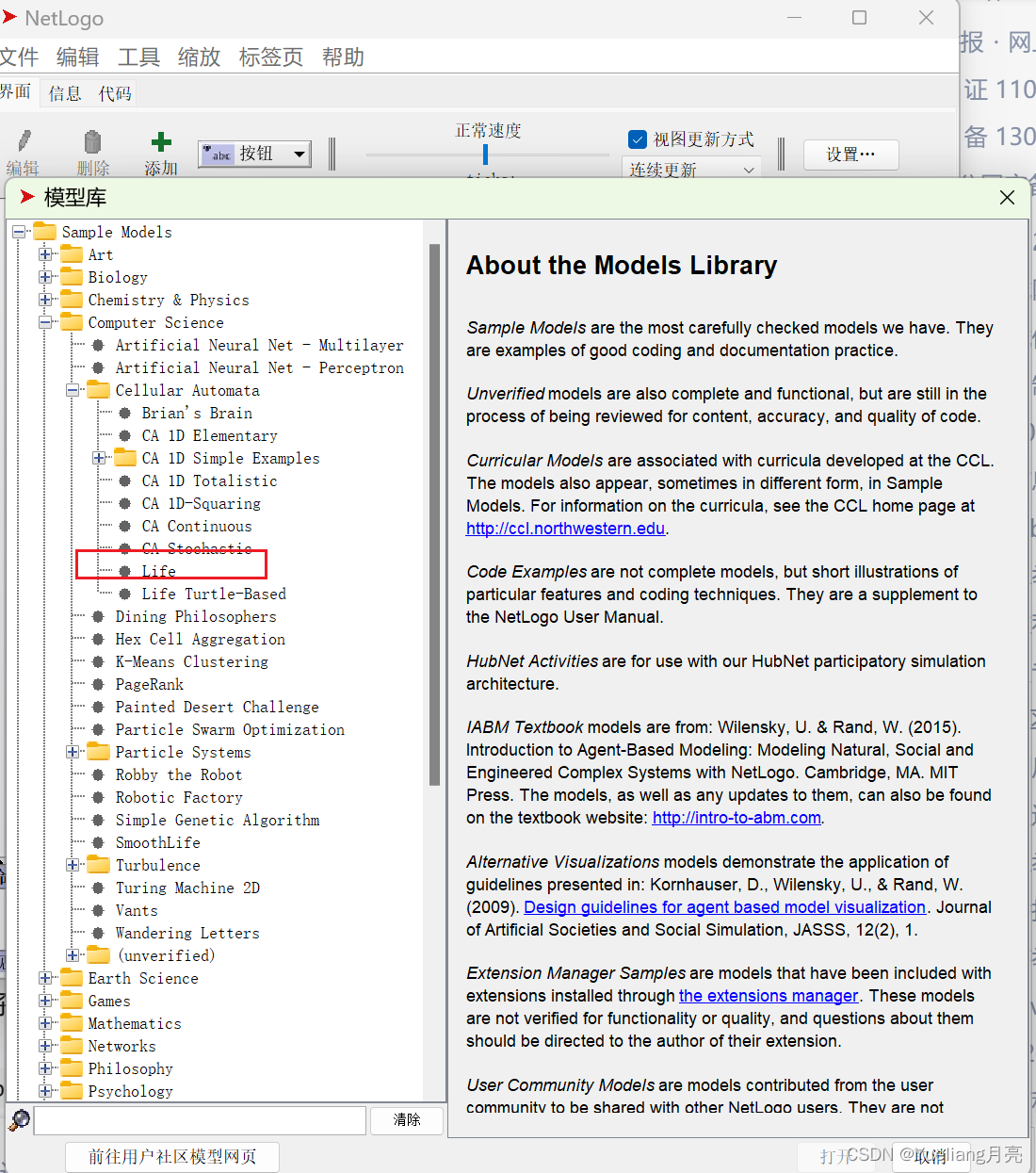Click the Delete trash icon in toolbar
1036x1173 pixels.
[x=92, y=141]
